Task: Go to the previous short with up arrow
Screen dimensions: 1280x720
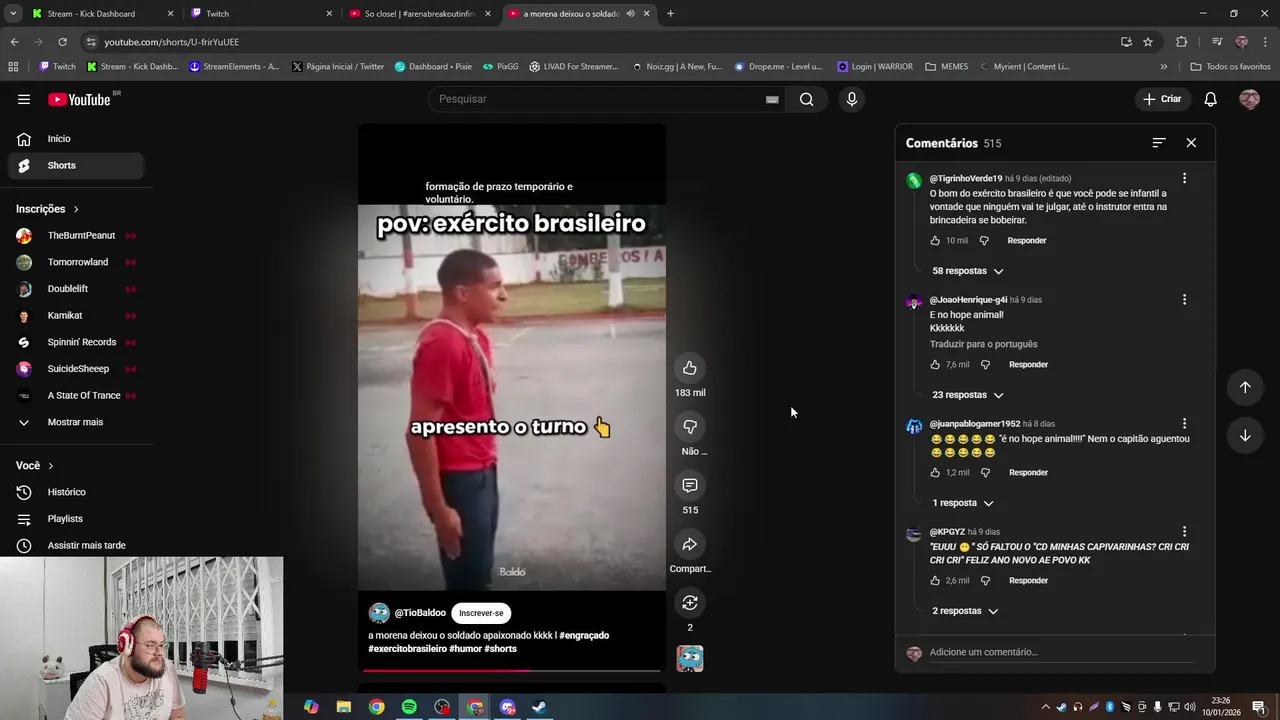Action: click(x=1245, y=387)
